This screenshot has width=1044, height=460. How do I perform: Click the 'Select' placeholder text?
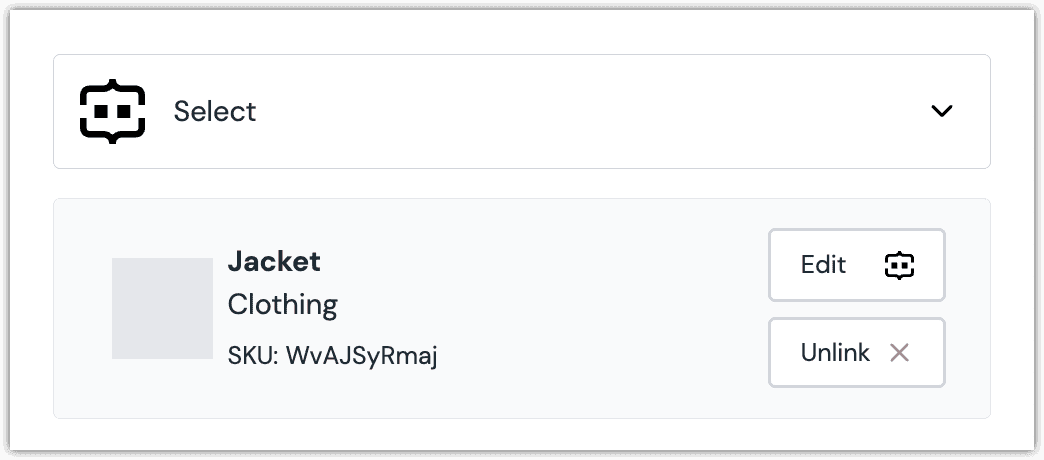[215, 111]
